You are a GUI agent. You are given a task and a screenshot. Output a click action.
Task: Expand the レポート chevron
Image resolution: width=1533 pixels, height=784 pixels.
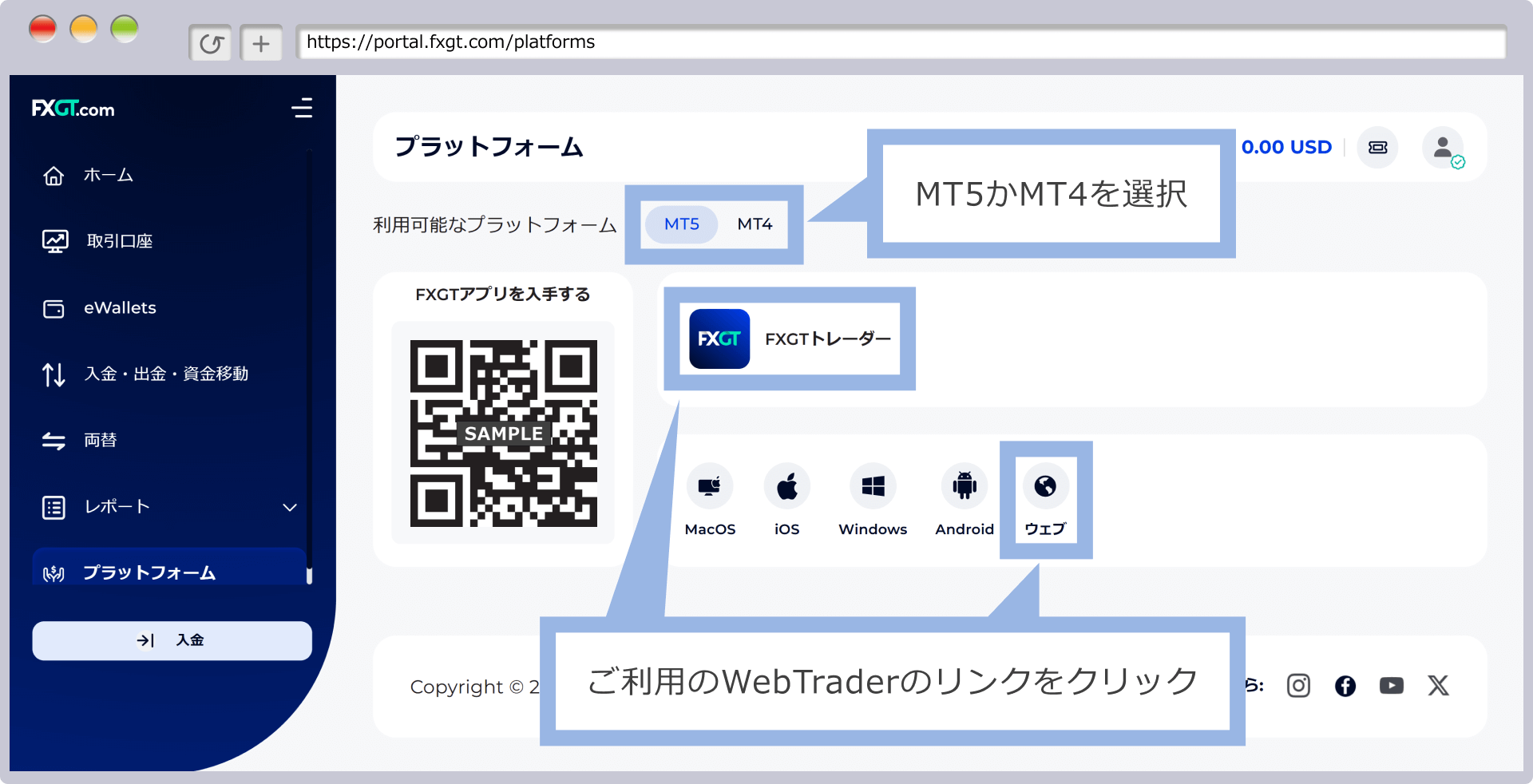coord(290,507)
